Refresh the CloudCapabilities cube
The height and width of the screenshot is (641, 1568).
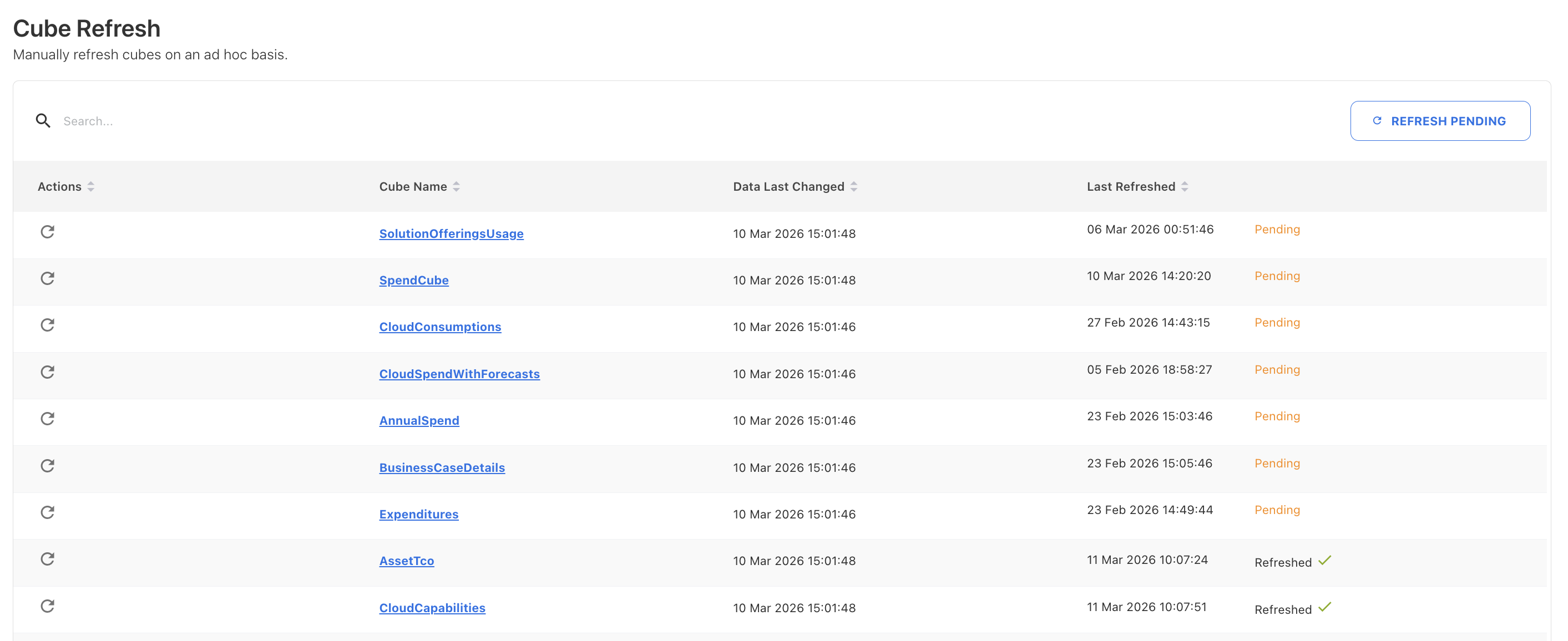click(48, 606)
